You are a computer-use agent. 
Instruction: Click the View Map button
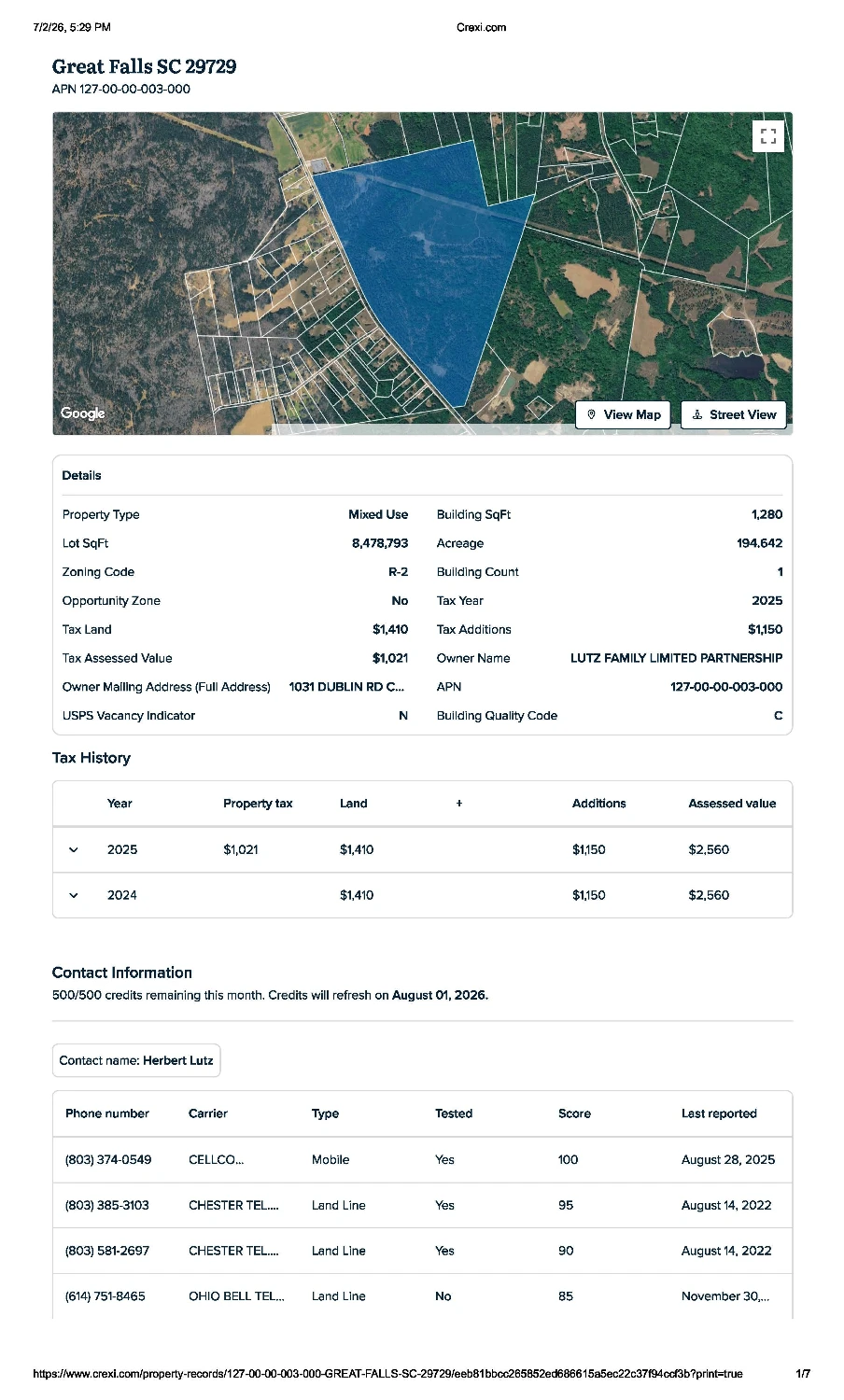pyautogui.click(x=624, y=414)
